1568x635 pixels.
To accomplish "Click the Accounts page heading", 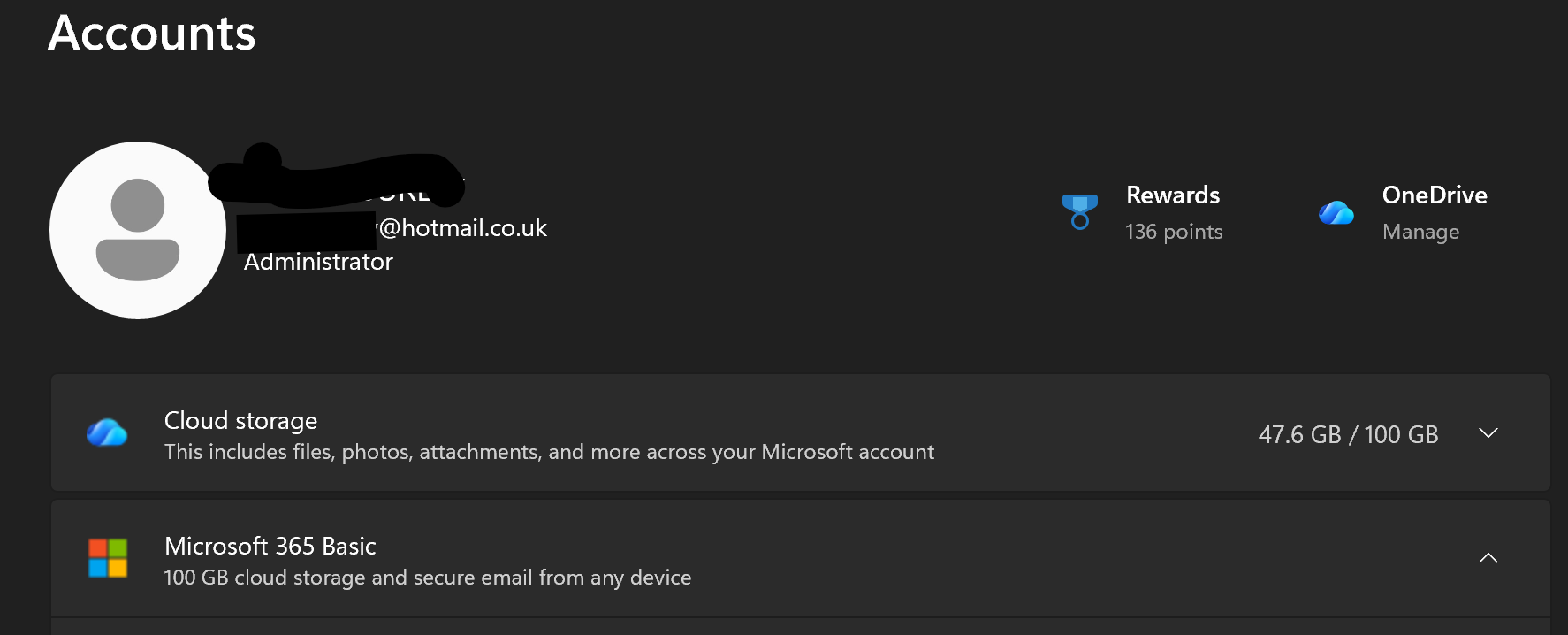I will tap(151, 34).
